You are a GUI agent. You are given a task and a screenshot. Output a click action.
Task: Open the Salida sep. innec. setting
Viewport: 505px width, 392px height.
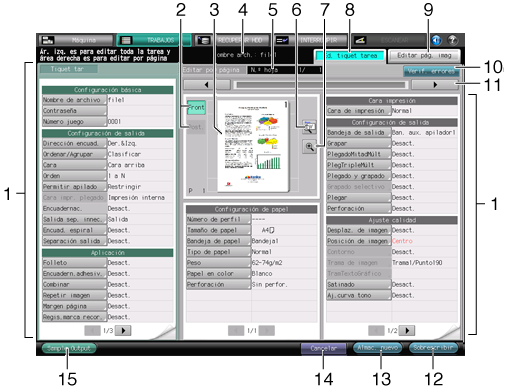click(74, 219)
